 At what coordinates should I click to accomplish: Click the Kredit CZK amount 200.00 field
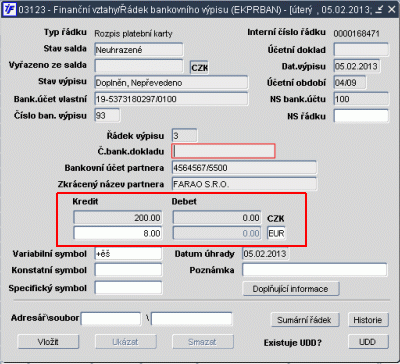[118, 218]
